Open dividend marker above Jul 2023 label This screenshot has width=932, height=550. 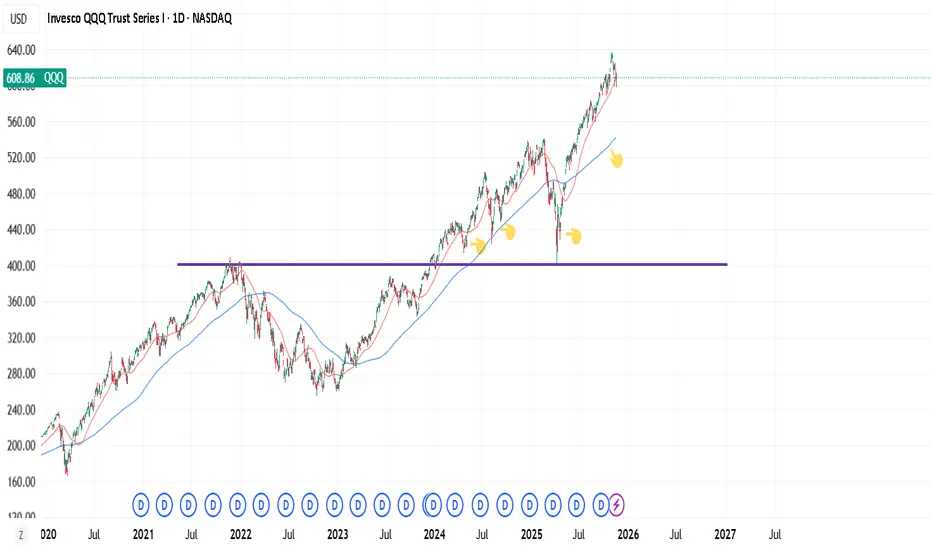tap(382, 505)
